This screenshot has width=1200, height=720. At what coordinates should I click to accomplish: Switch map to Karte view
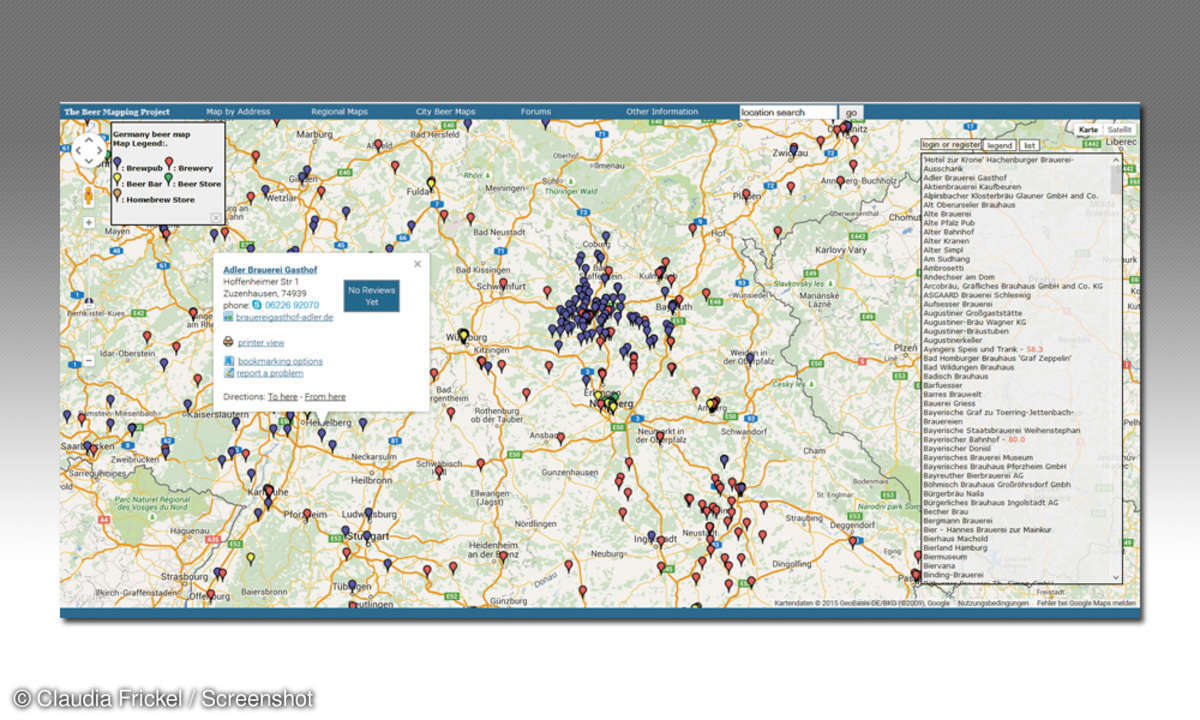pyautogui.click(x=1089, y=130)
